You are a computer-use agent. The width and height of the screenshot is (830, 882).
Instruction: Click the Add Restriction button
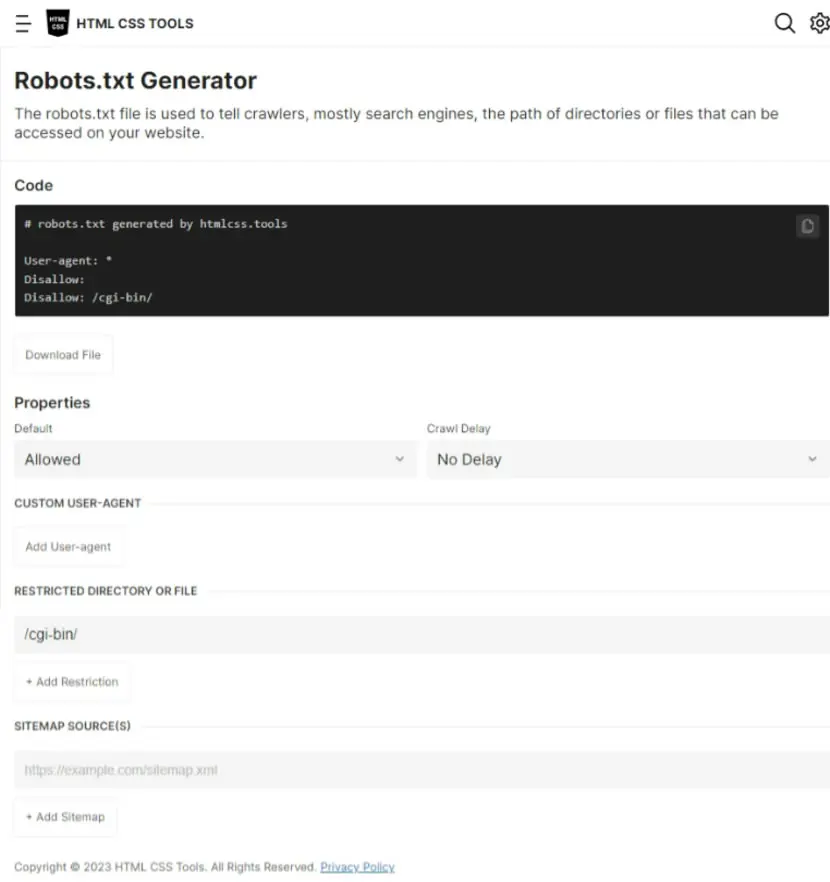click(x=72, y=682)
